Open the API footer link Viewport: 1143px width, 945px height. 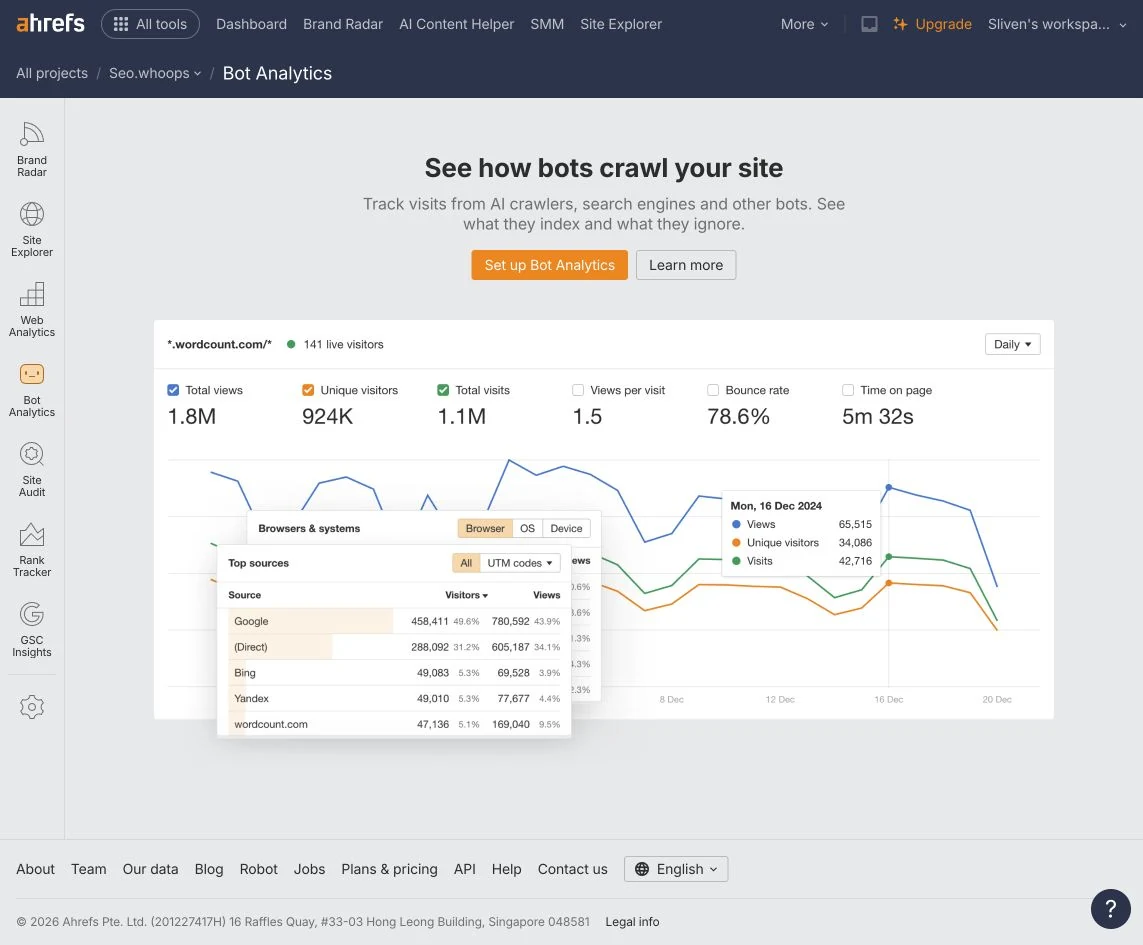click(x=464, y=869)
